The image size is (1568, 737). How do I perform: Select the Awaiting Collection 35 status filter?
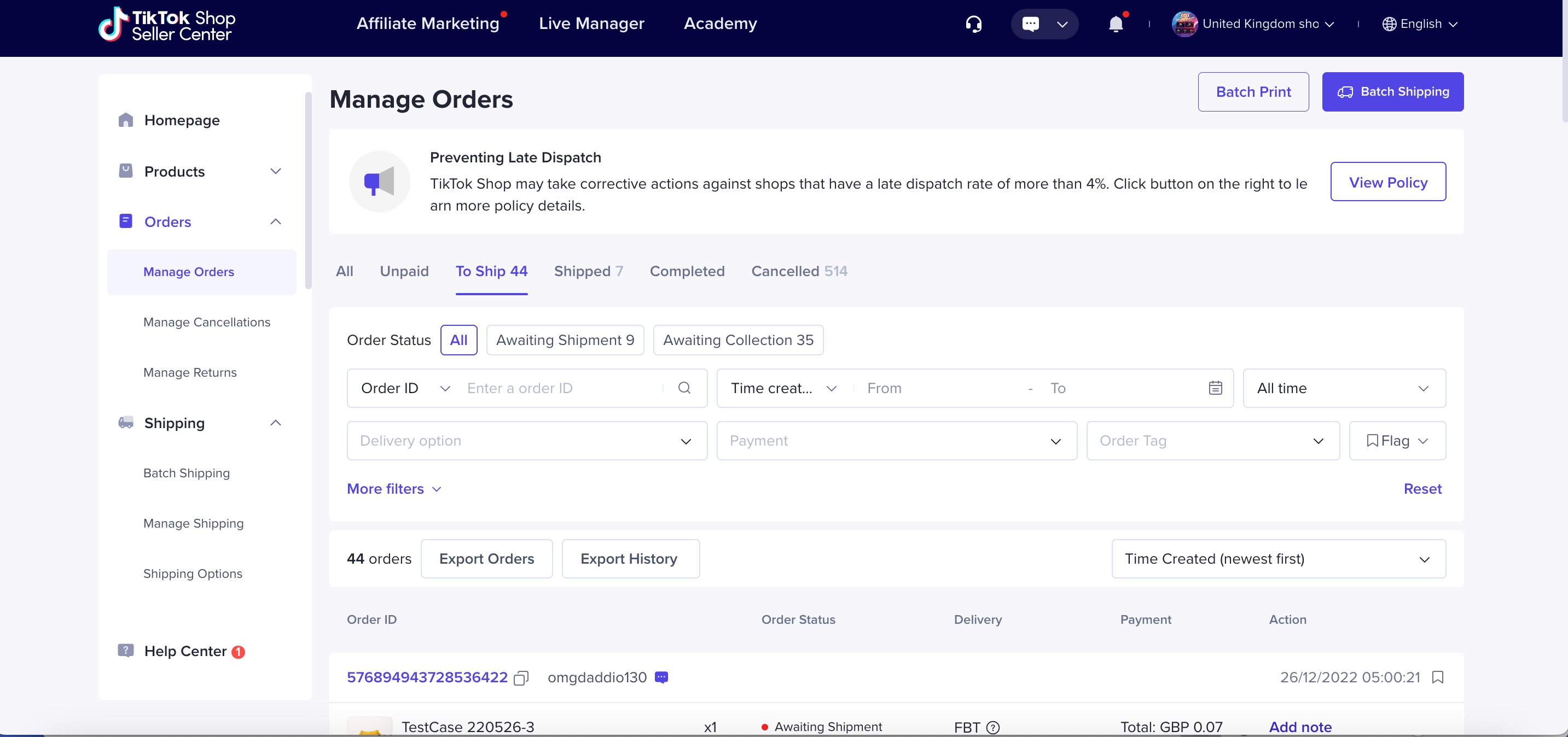coord(737,340)
